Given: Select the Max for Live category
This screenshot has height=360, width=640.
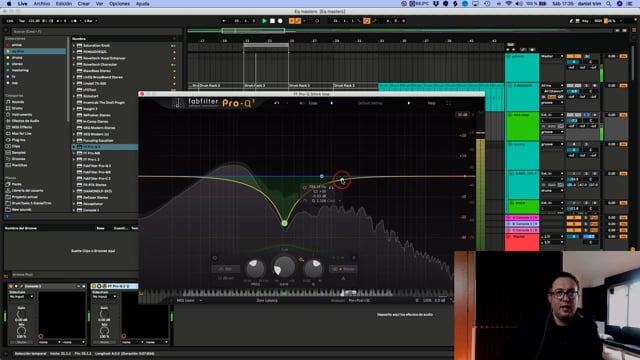Looking at the screenshot, I should click(21, 133).
